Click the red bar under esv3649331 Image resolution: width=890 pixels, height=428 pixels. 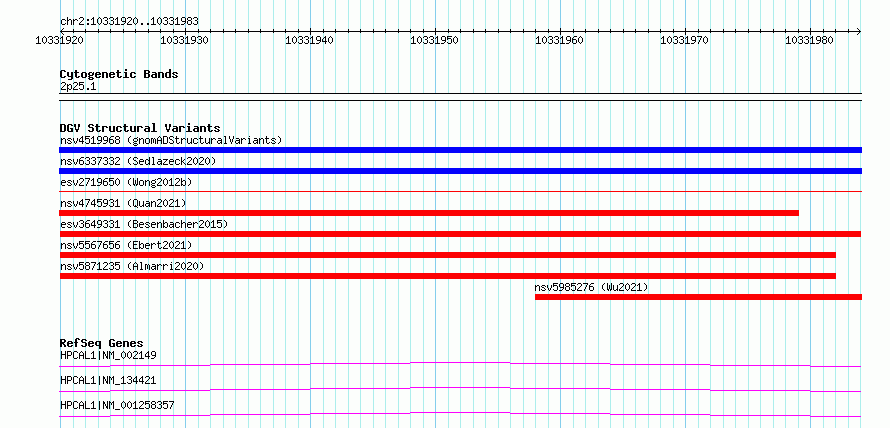coord(460,234)
